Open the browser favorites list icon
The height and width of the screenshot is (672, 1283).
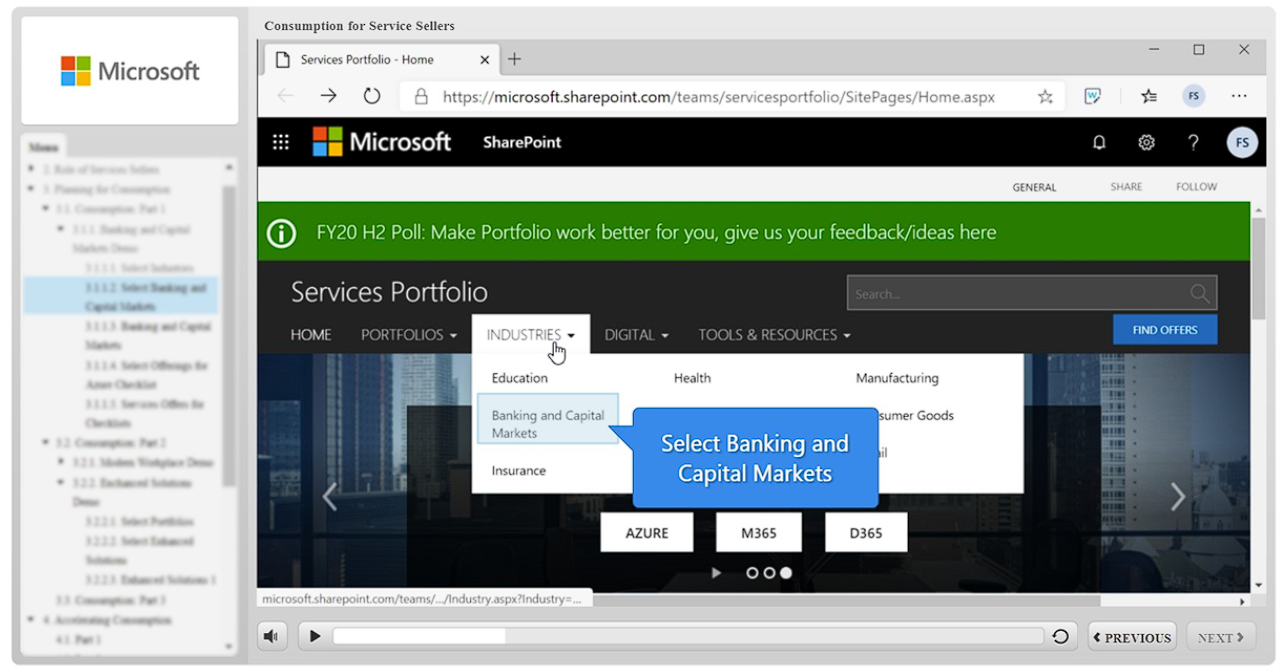pos(1149,96)
